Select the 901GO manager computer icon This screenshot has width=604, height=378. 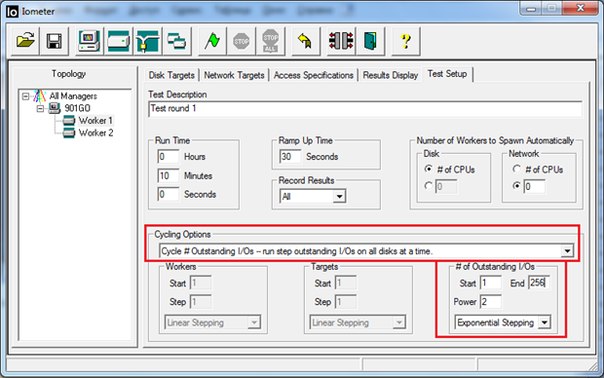tap(54, 108)
